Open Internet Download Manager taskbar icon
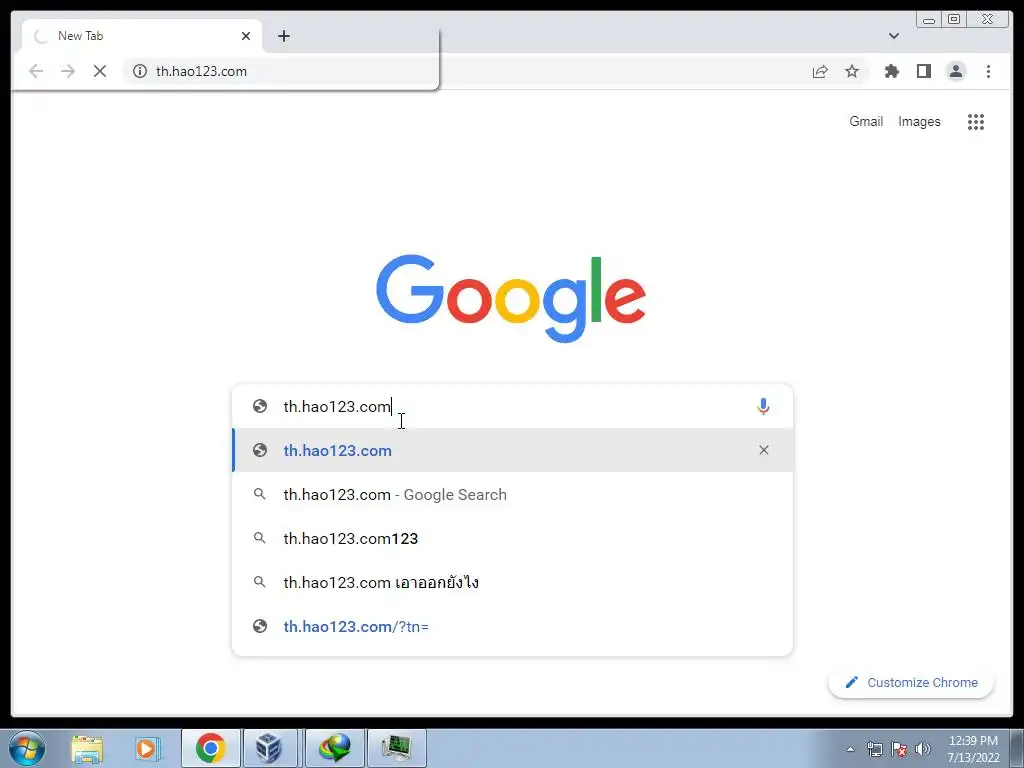The height and width of the screenshot is (768, 1024). coord(334,748)
